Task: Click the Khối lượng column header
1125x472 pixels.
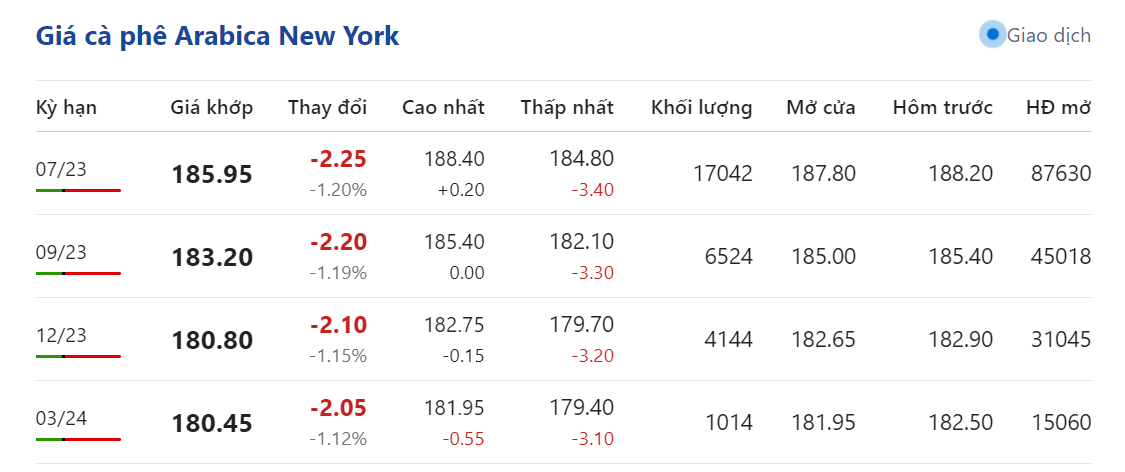Action: (x=701, y=107)
